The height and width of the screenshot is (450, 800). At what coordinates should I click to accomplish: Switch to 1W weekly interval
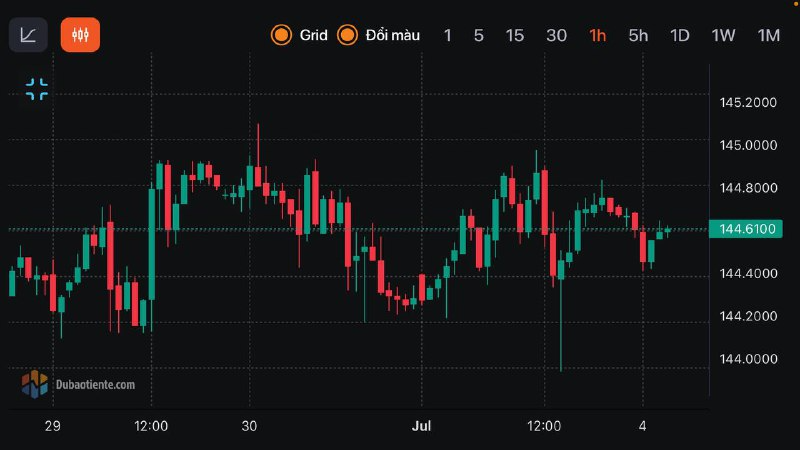723,36
